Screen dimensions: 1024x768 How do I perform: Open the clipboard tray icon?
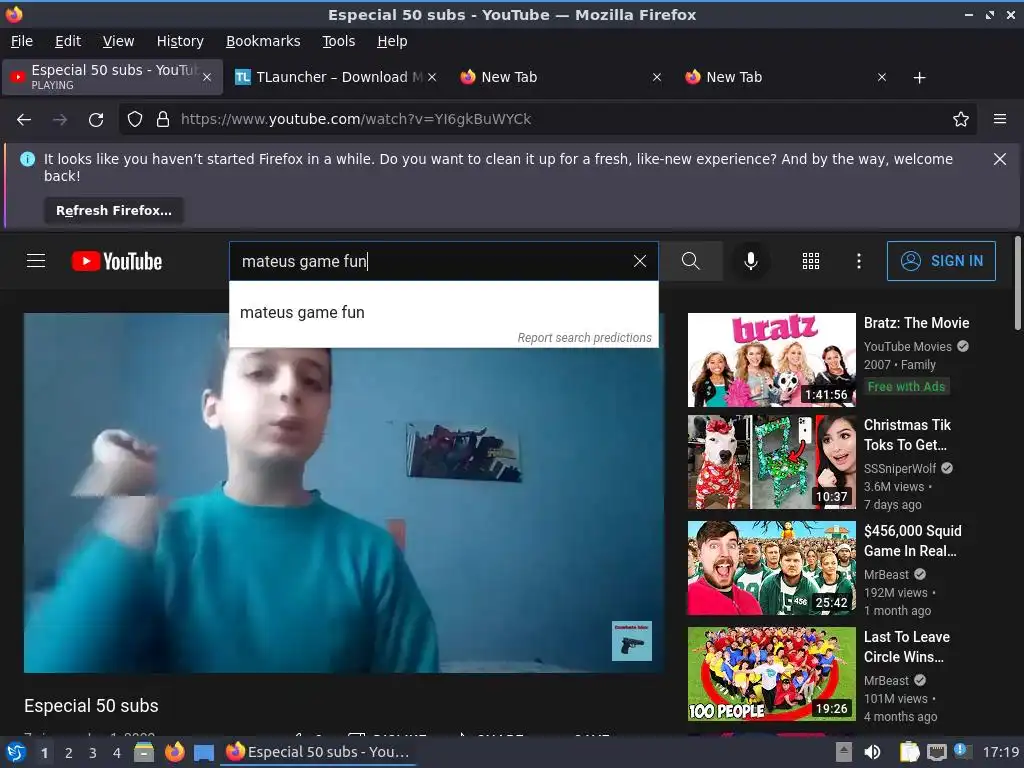pyautogui.click(x=908, y=752)
